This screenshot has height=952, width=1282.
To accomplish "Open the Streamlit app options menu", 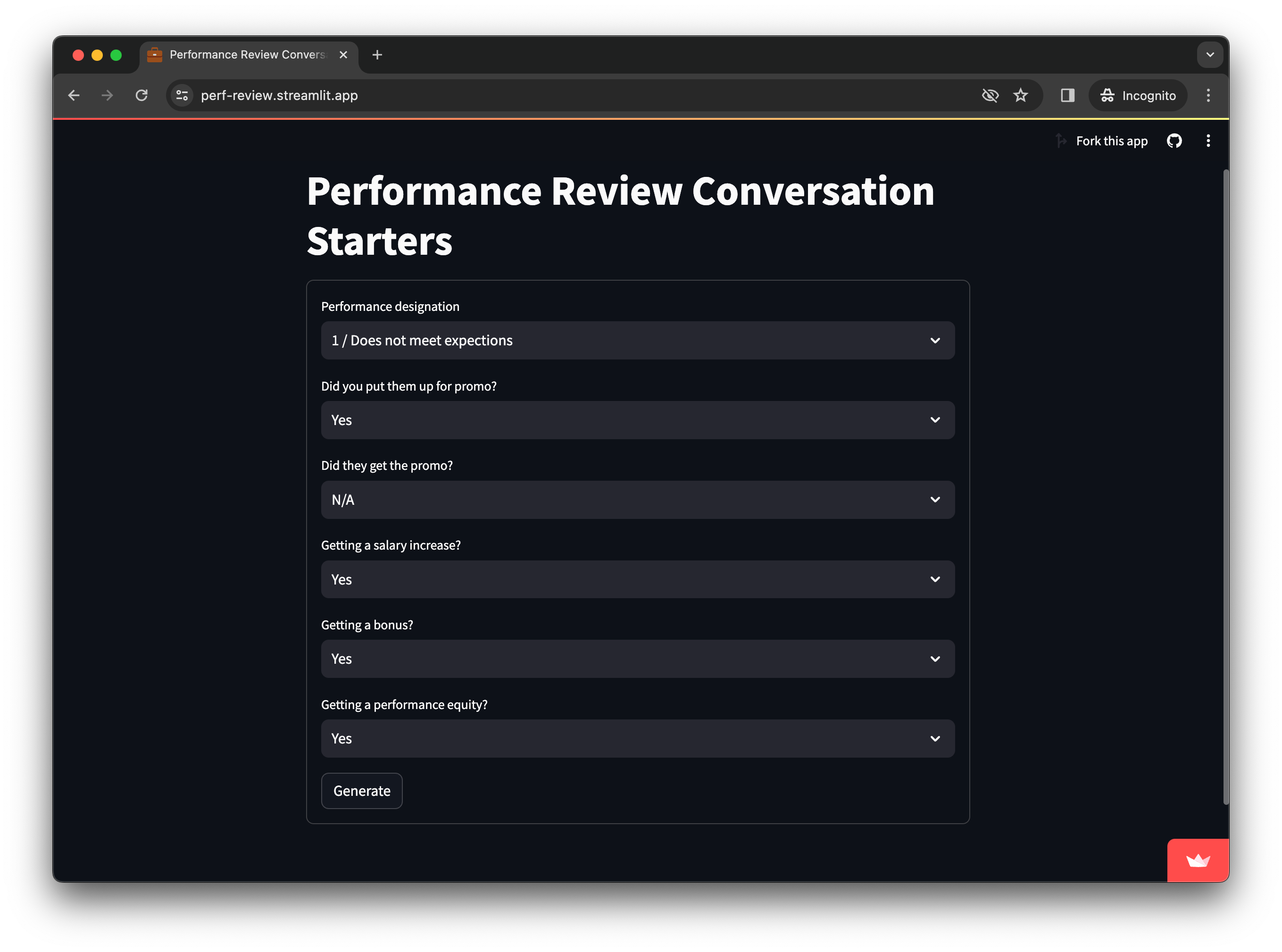I will pos(1208,141).
